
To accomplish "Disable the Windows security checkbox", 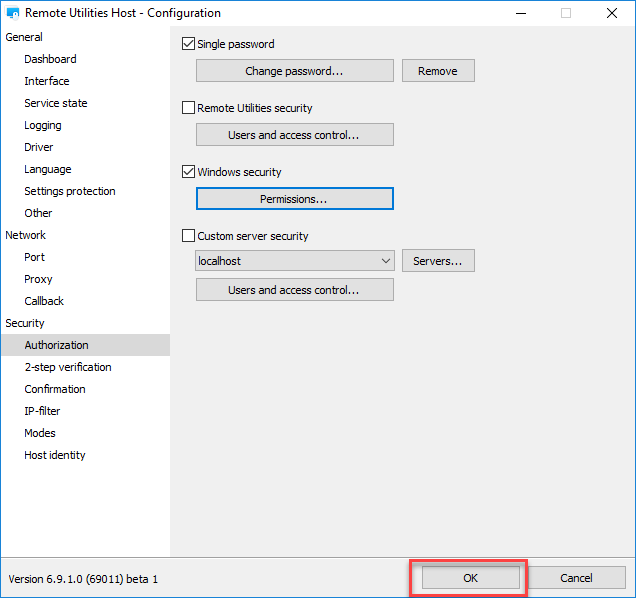I will pyautogui.click(x=188, y=172).
